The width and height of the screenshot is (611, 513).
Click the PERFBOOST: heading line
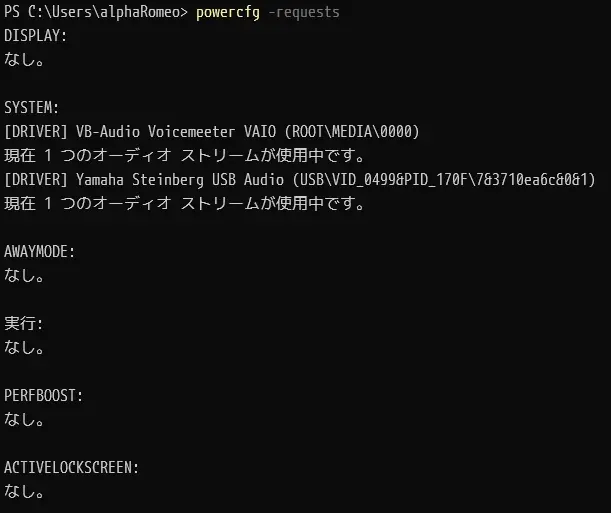(x=43, y=396)
